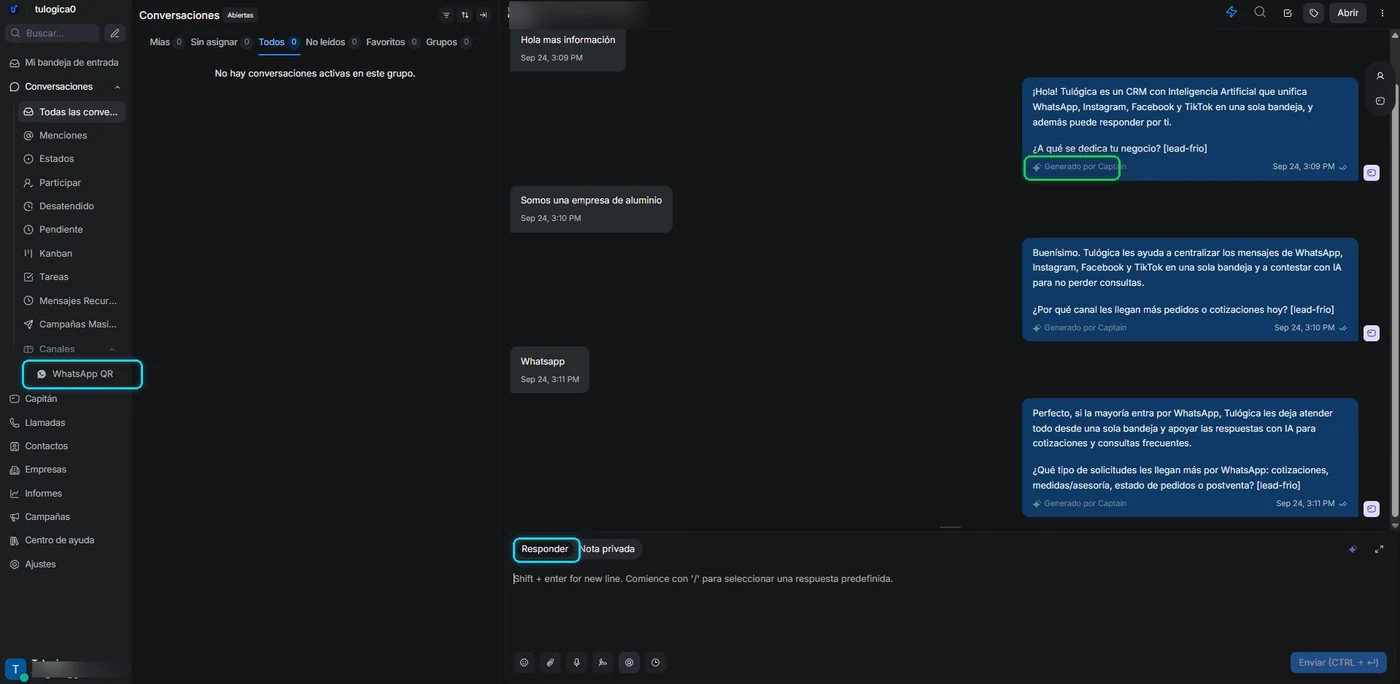Open the user avatar T at bottom left
This screenshot has height=684, width=1400.
pyautogui.click(x=15, y=669)
